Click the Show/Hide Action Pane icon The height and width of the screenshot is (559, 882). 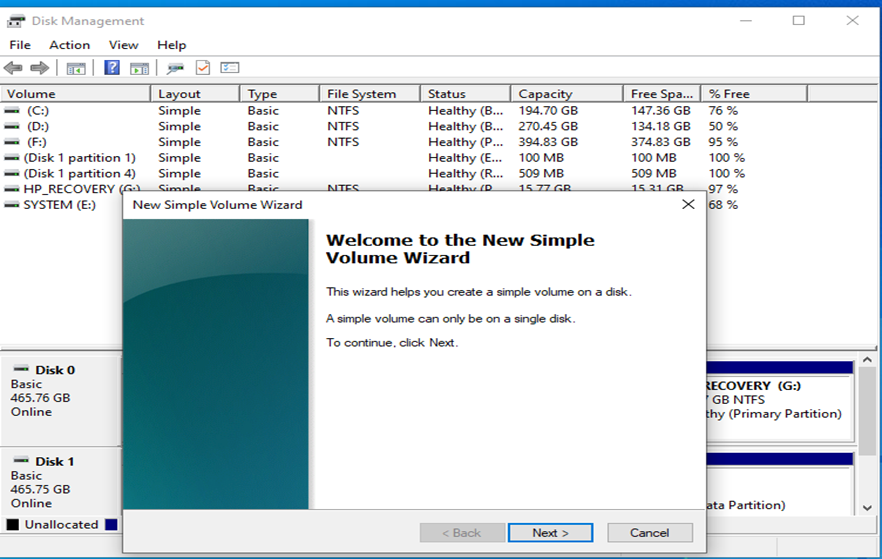pos(139,68)
